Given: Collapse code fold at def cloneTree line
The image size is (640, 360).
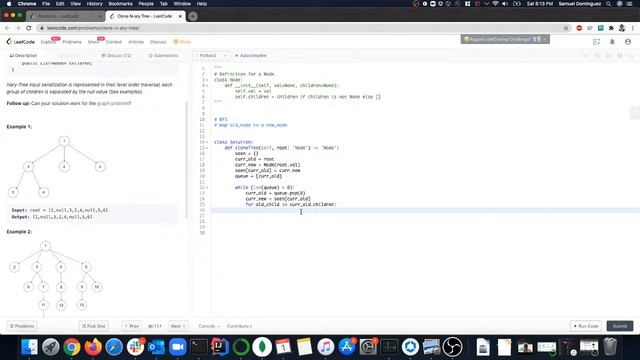Looking at the screenshot, I should point(207,148).
